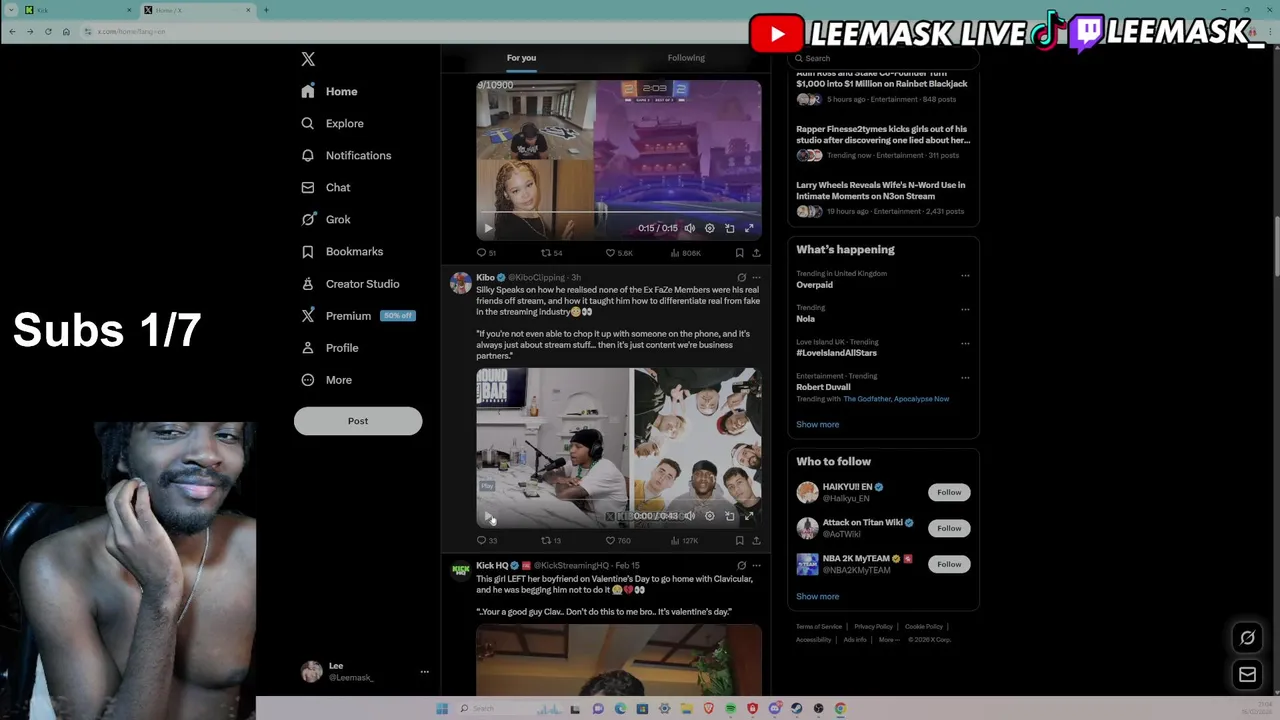Enable picture-in-picture on 0:15 video
This screenshot has width=1280, height=720.
[x=729, y=228]
